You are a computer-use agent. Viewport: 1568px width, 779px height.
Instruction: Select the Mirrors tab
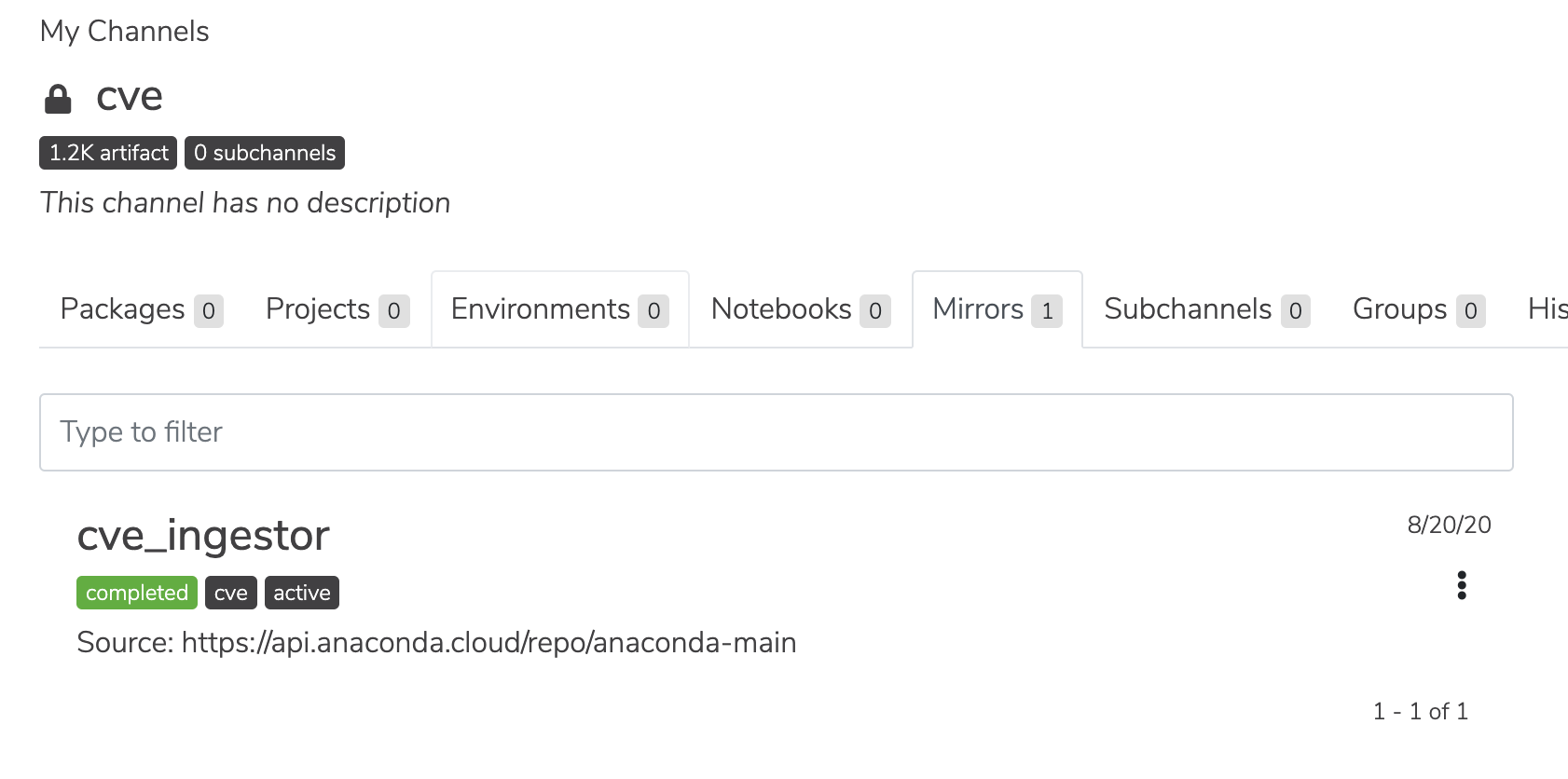[997, 309]
